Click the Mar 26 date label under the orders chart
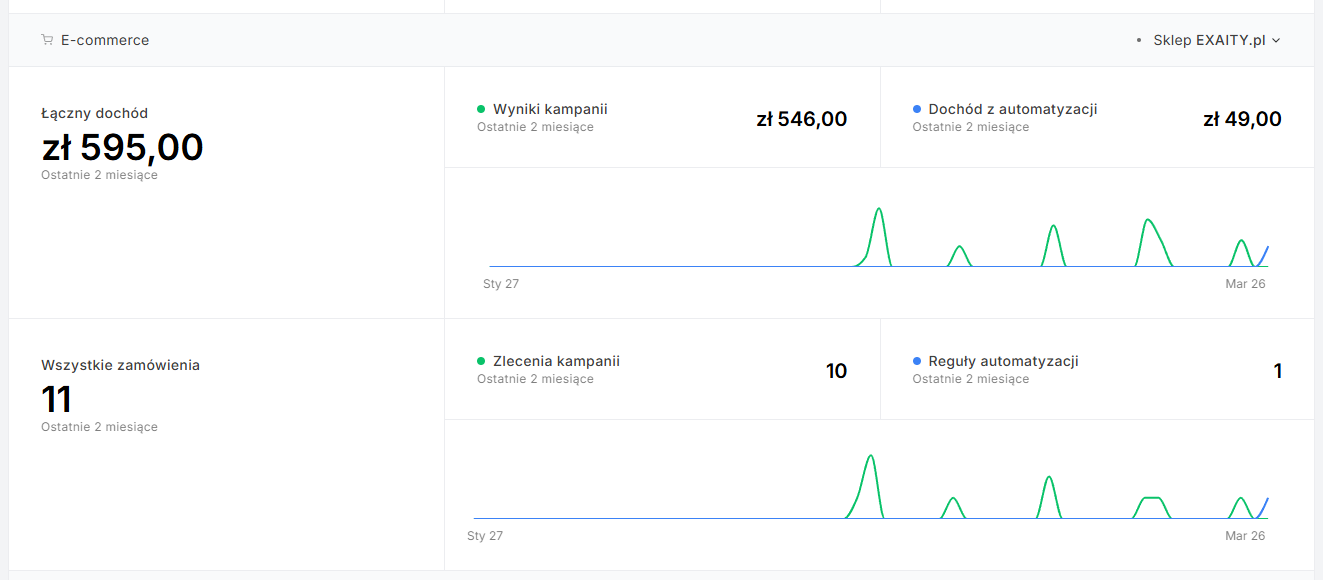This screenshot has height=580, width=1323. point(1245,536)
